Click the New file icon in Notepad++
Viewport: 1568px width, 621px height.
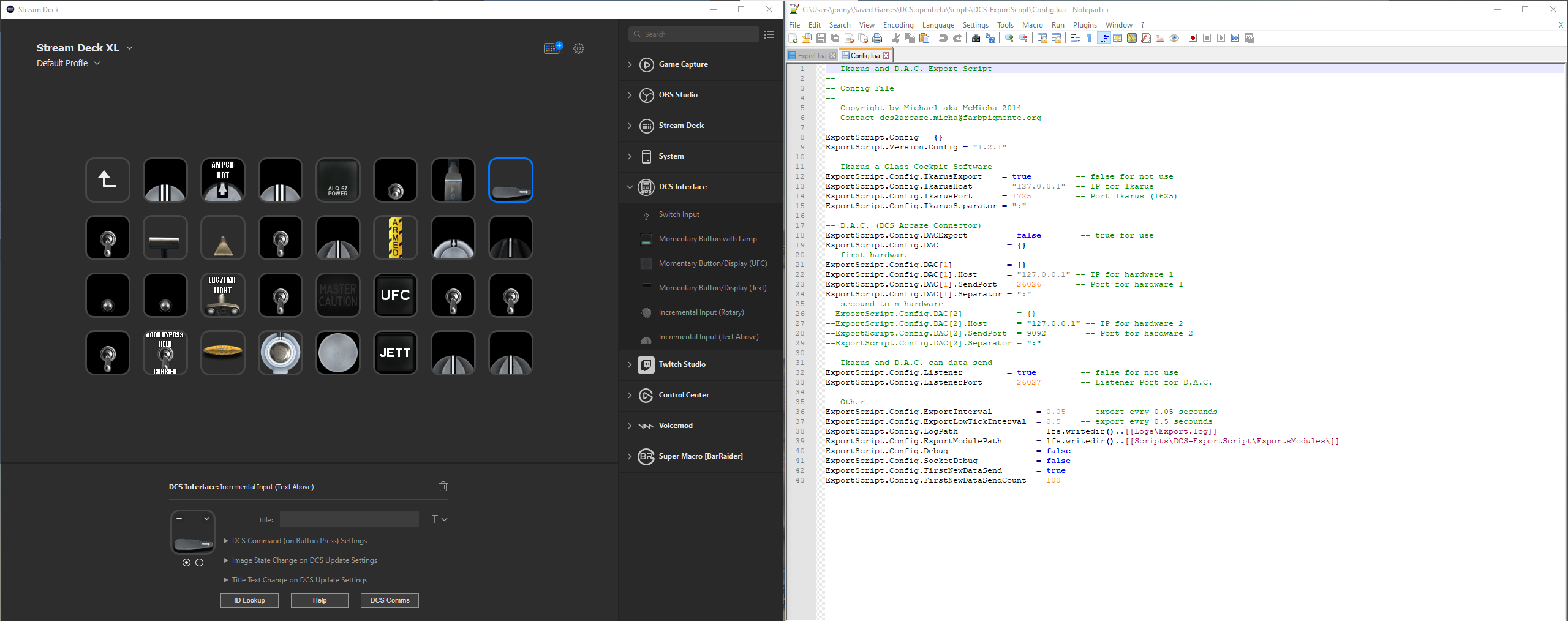[794, 38]
